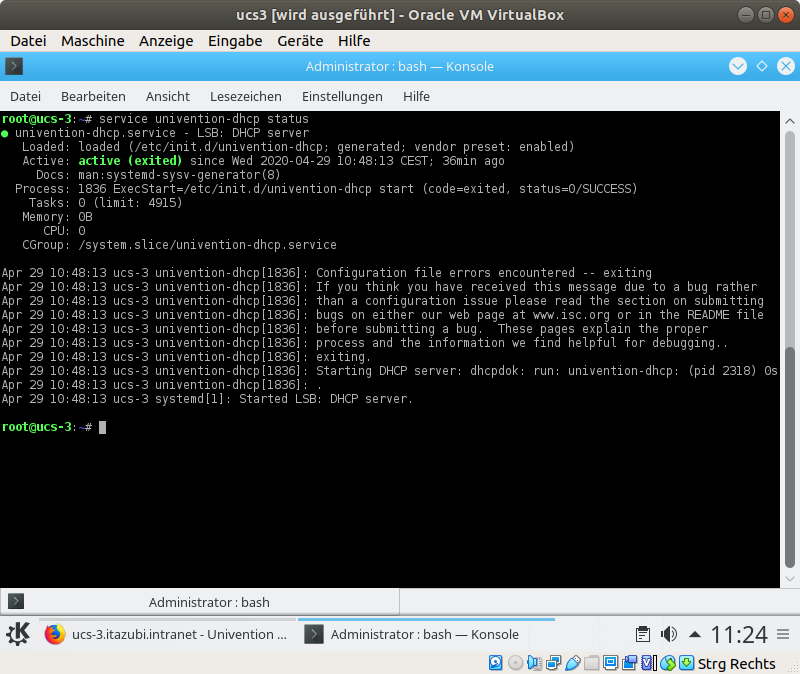Screen dimensions: 800x674
Task: Open KDE panel settings hamburger icon
Action: [783, 634]
